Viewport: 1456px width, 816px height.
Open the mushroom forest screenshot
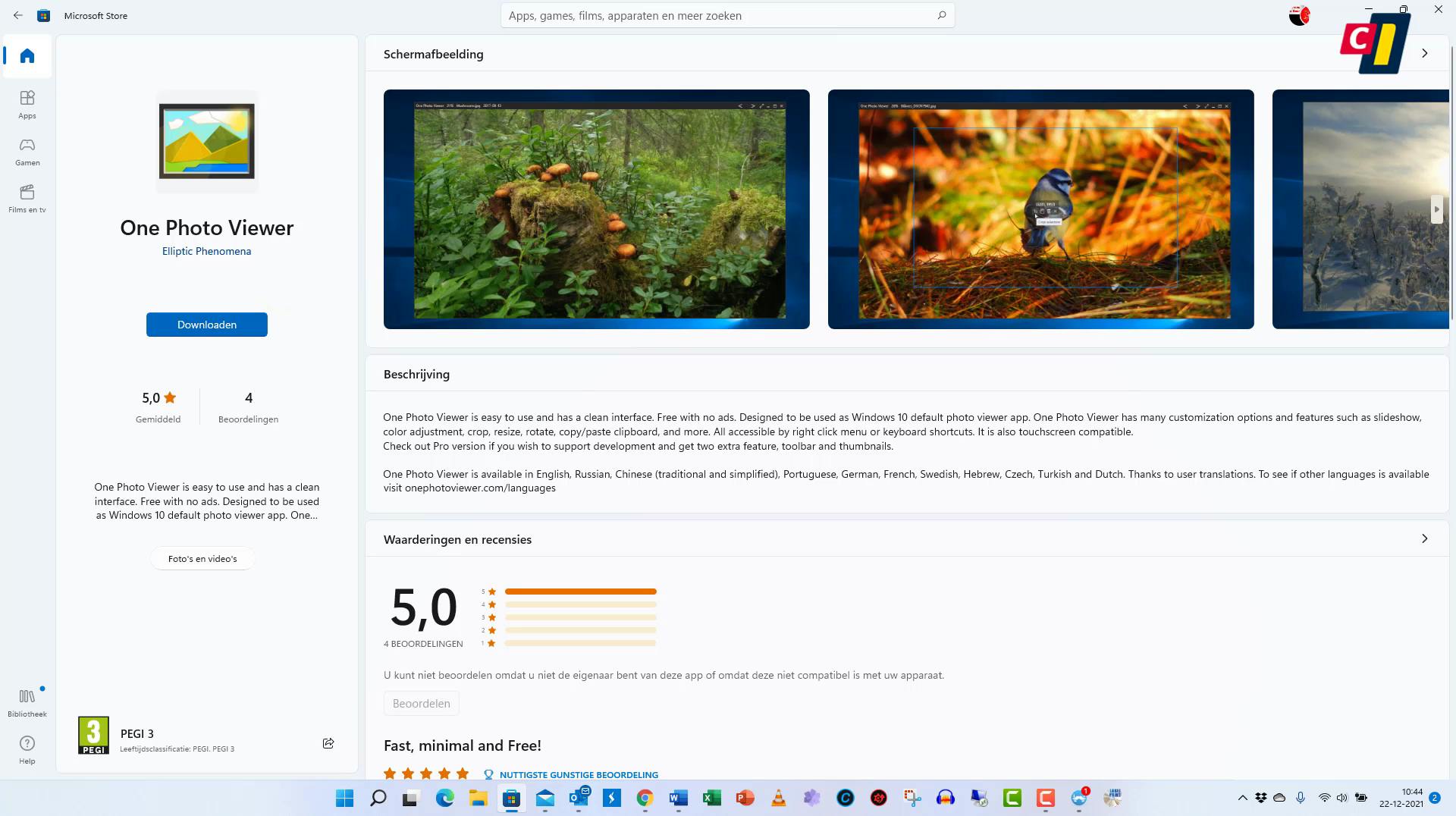click(x=597, y=209)
